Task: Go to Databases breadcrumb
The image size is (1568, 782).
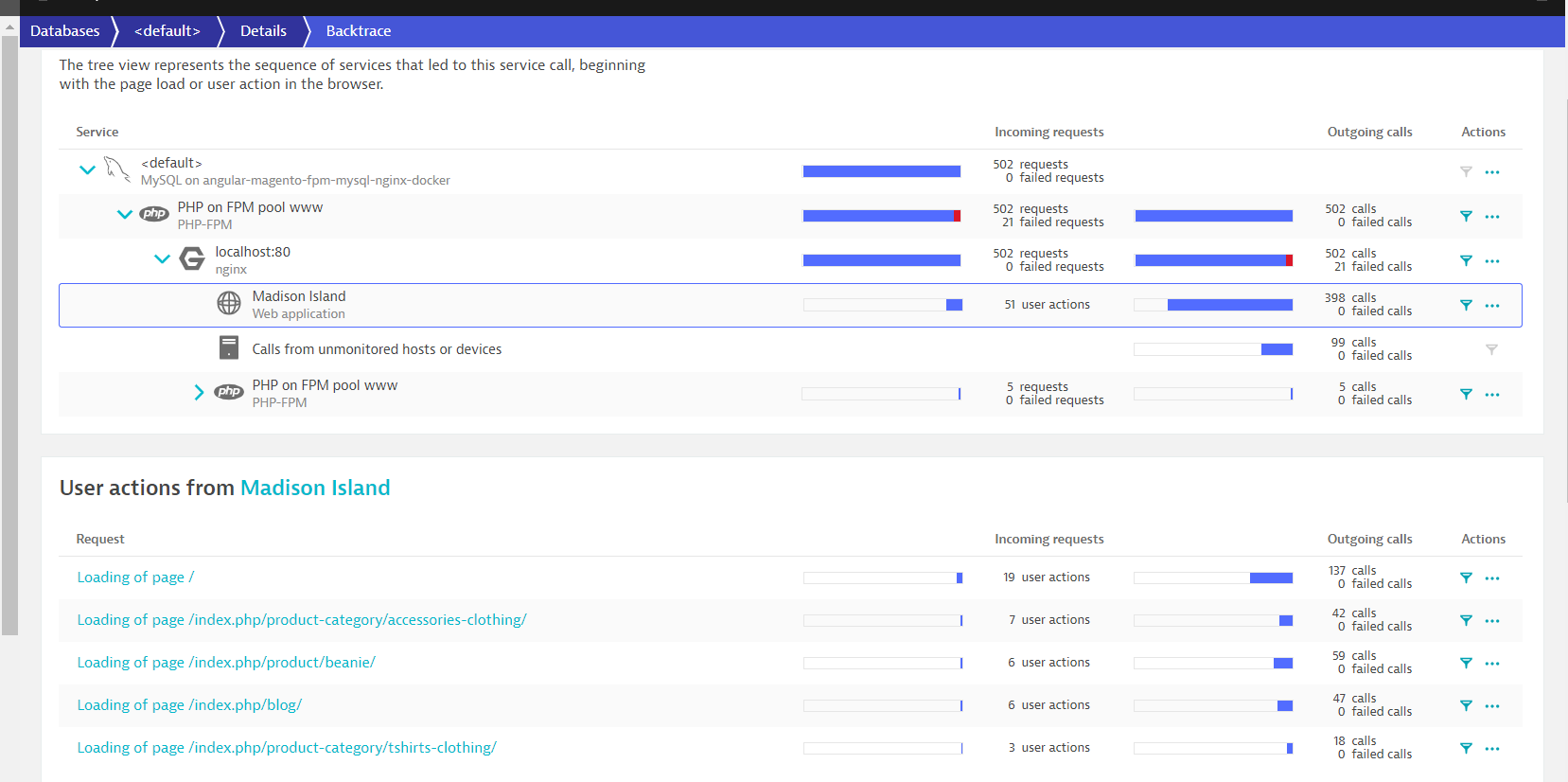Action: 64,31
